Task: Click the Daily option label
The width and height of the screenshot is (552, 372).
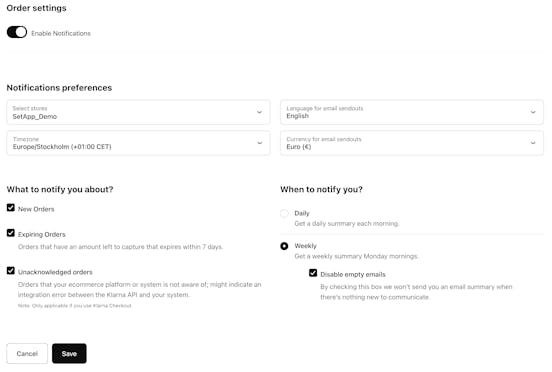Action: click(x=302, y=213)
